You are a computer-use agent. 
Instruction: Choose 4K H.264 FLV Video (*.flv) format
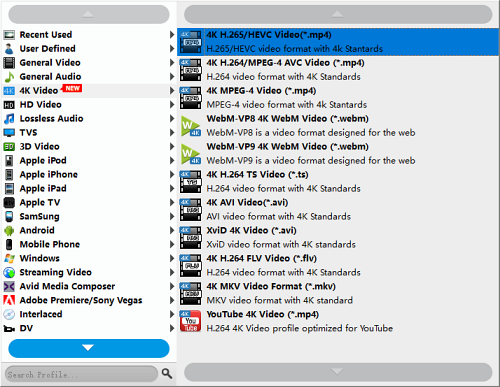(338, 266)
